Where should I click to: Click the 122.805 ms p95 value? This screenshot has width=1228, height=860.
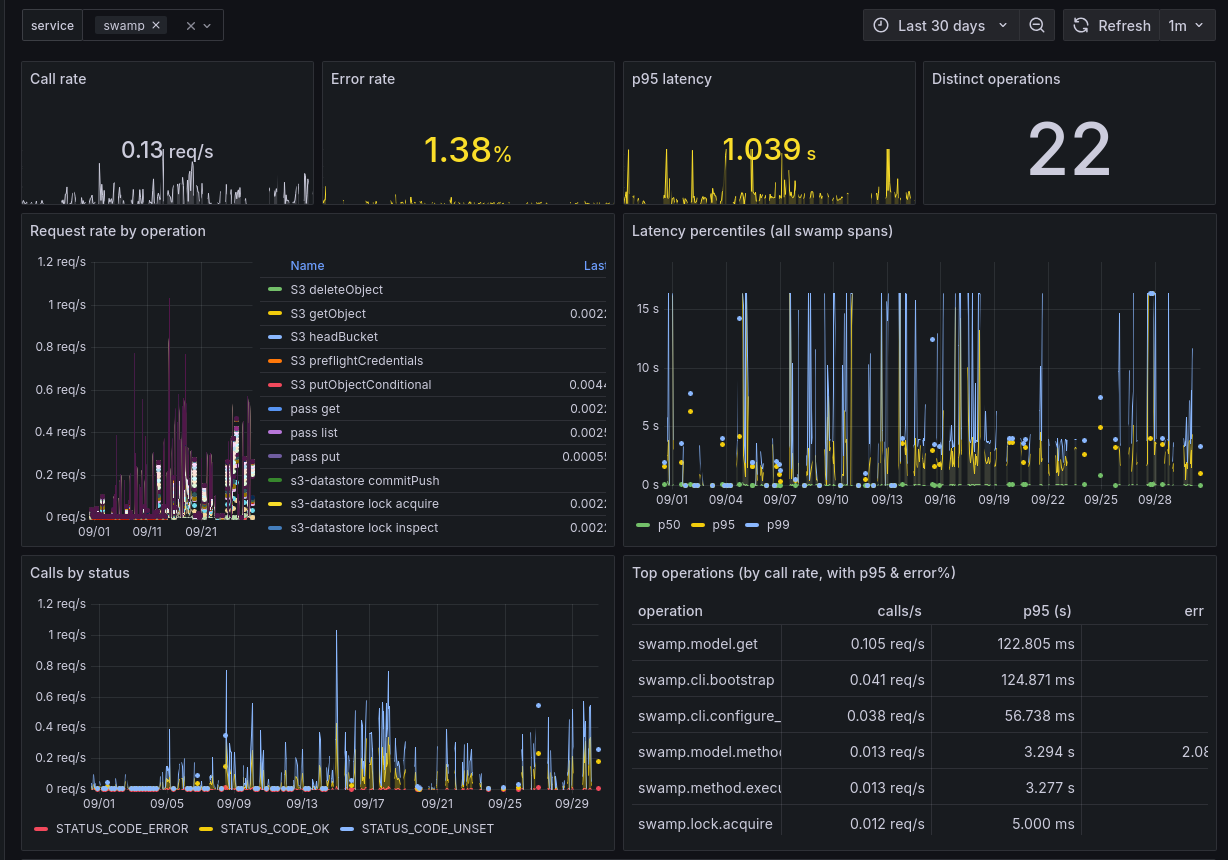coord(1036,644)
